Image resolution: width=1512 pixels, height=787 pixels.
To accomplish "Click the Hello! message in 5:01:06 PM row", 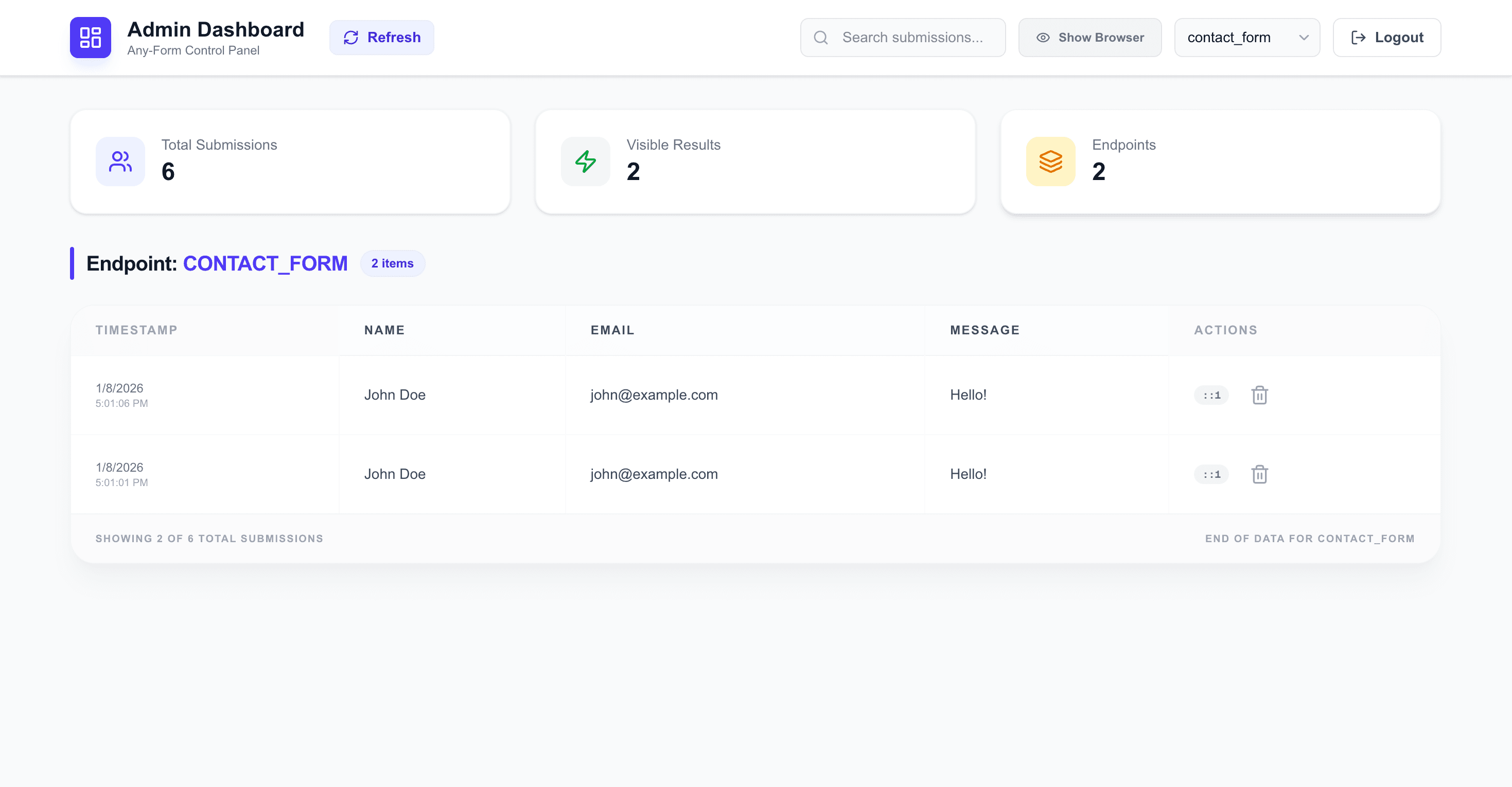I will point(969,395).
